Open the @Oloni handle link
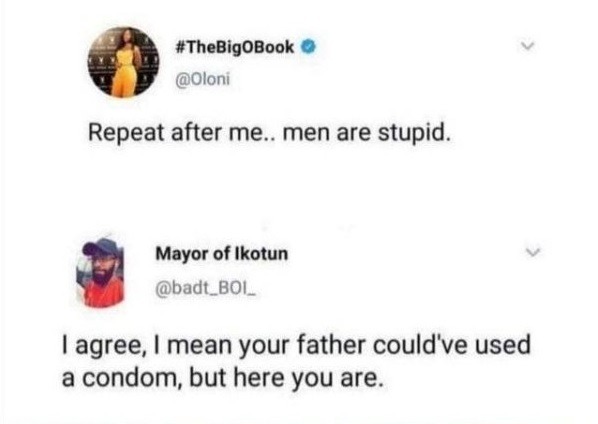 point(203,79)
